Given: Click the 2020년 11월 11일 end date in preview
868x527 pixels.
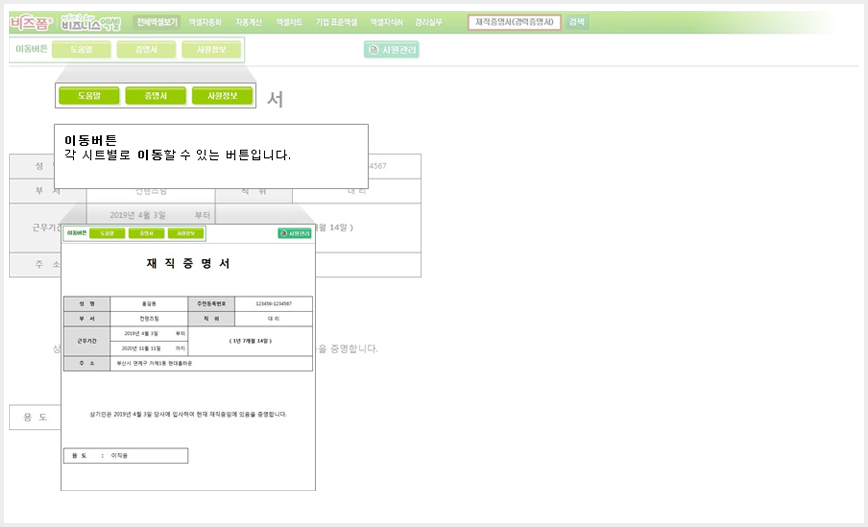Looking at the screenshot, I should [x=141, y=349].
